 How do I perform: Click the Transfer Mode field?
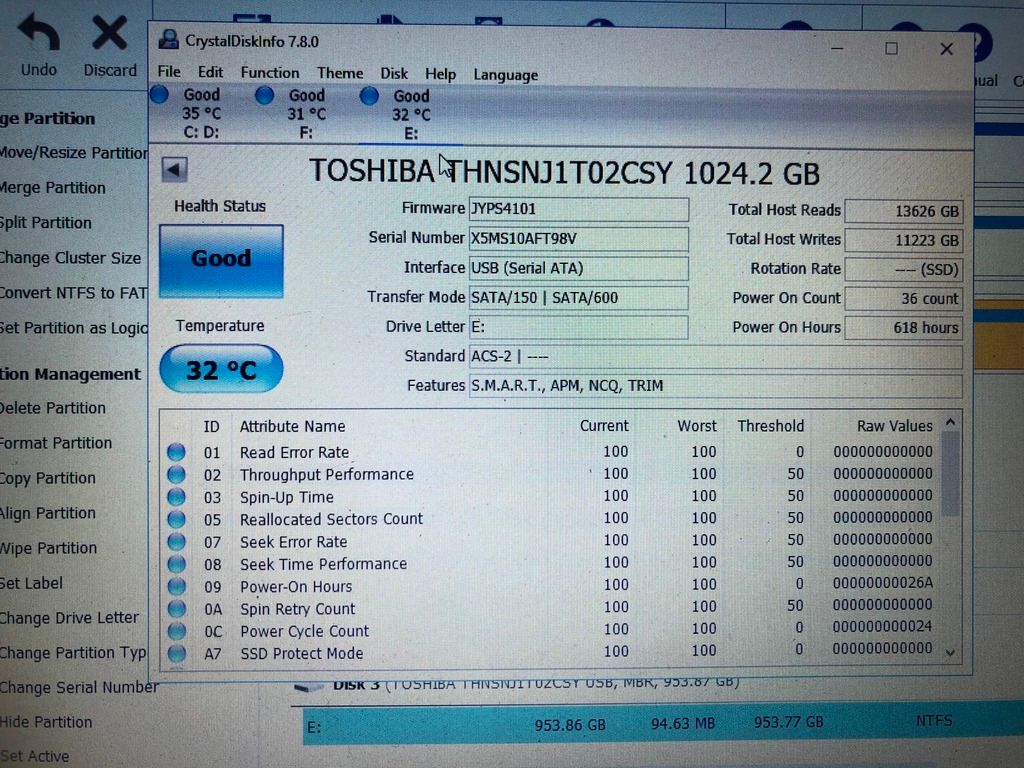[579, 298]
